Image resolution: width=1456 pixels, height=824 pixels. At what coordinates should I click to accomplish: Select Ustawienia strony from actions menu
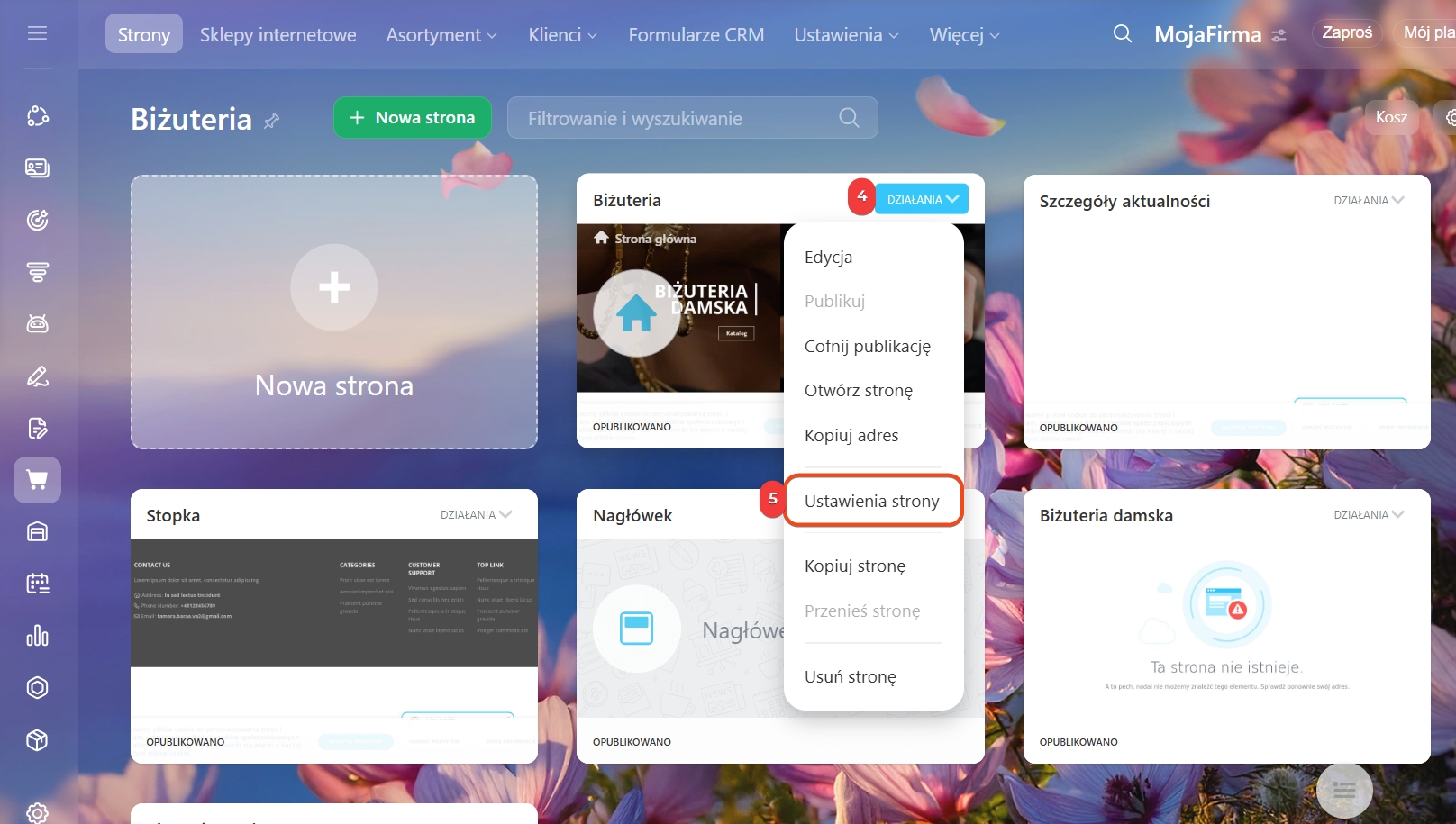coord(871,501)
